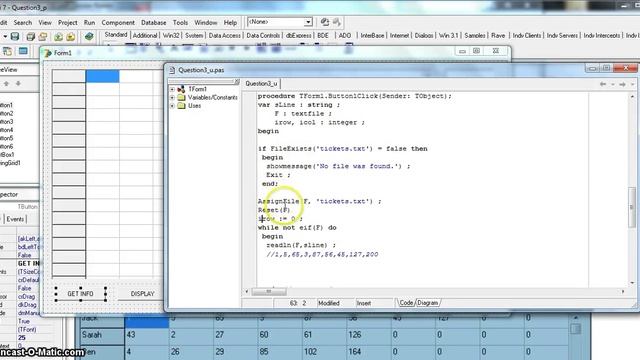This screenshot has height=360, width=640.
Task: Click the New Form toolbar icon
Action: point(23,51)
